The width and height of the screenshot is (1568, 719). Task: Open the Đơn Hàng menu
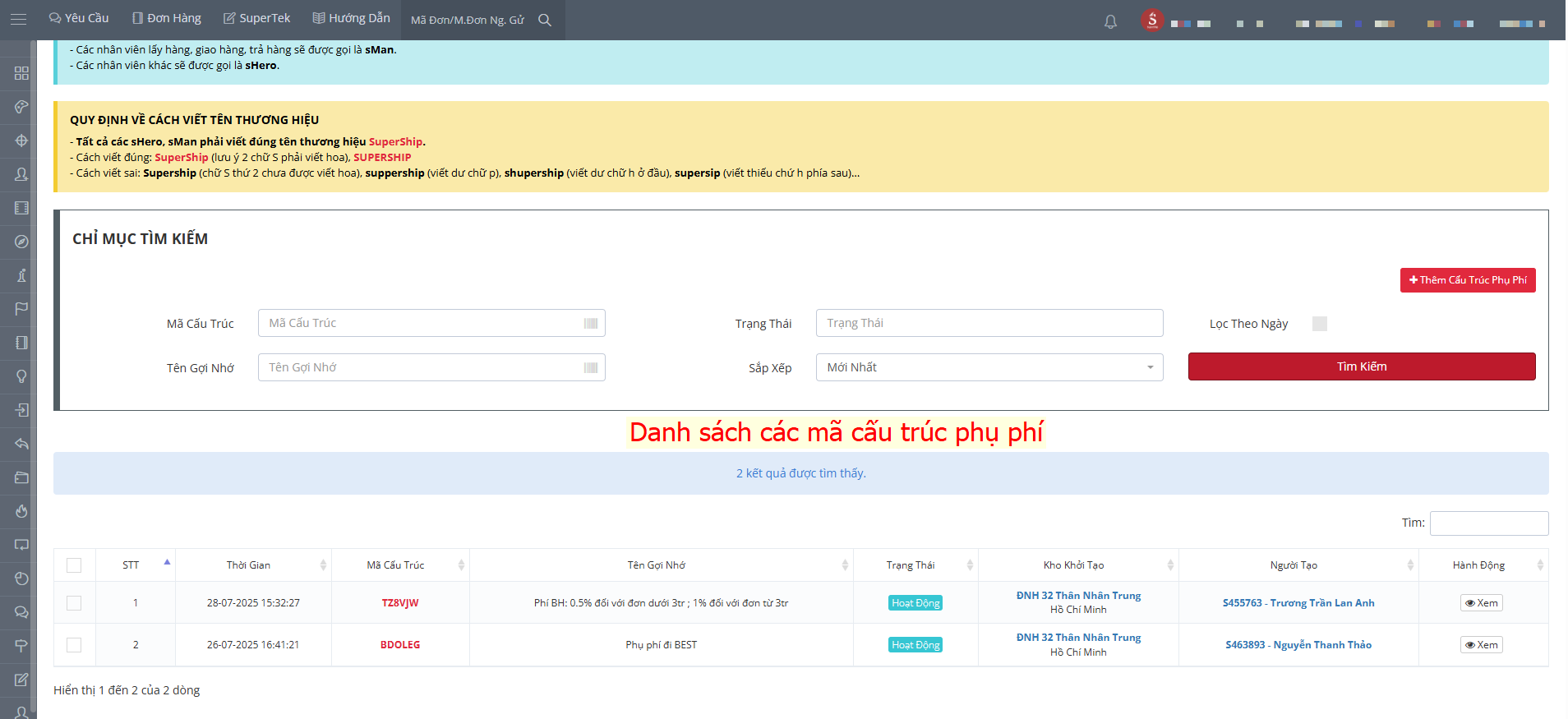tap(167, 18)
